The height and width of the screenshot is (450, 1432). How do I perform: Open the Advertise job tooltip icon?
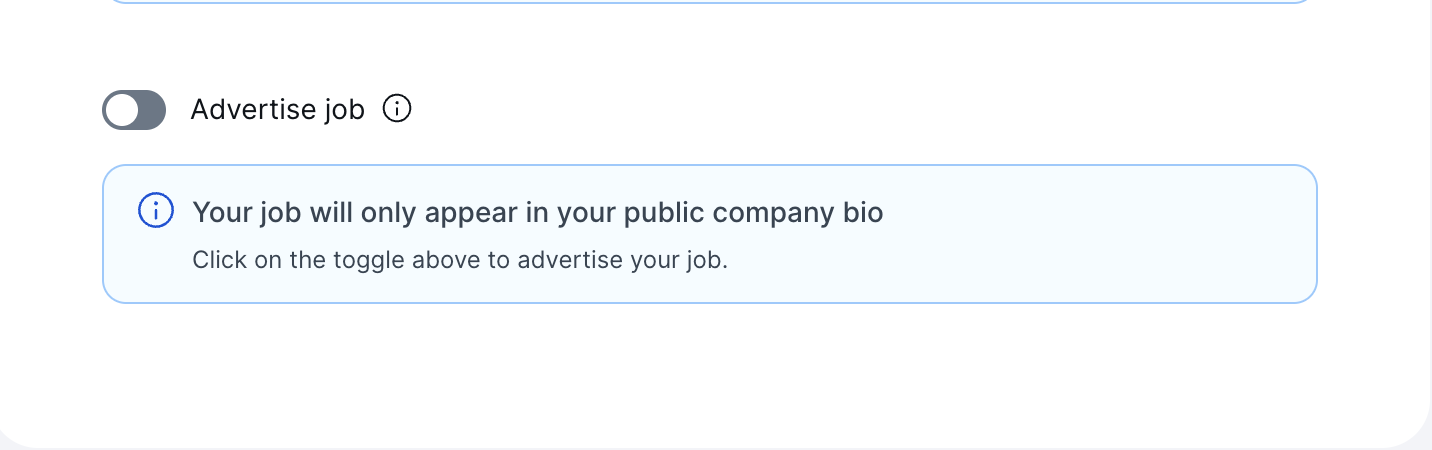397,108
